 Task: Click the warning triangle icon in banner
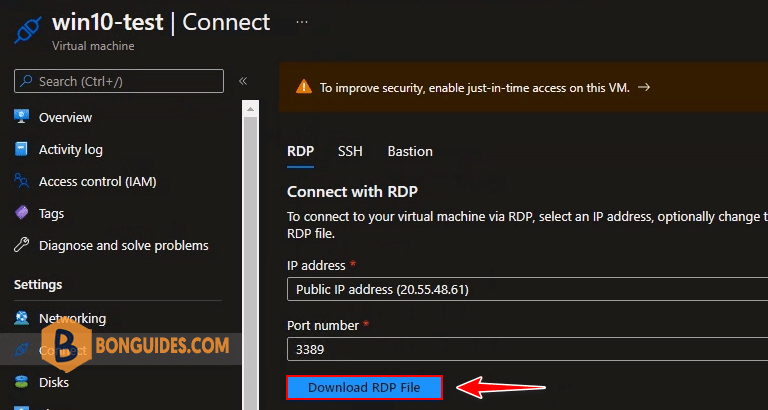pos(304,87)
